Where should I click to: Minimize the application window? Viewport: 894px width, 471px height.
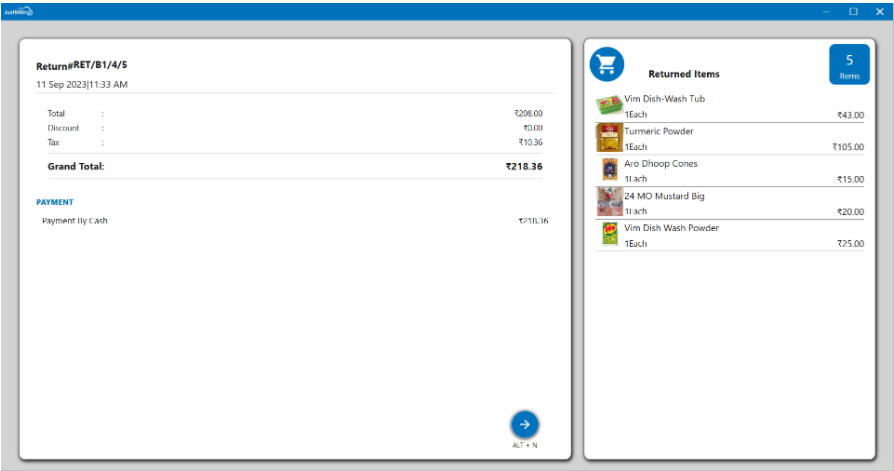point(826,11)
